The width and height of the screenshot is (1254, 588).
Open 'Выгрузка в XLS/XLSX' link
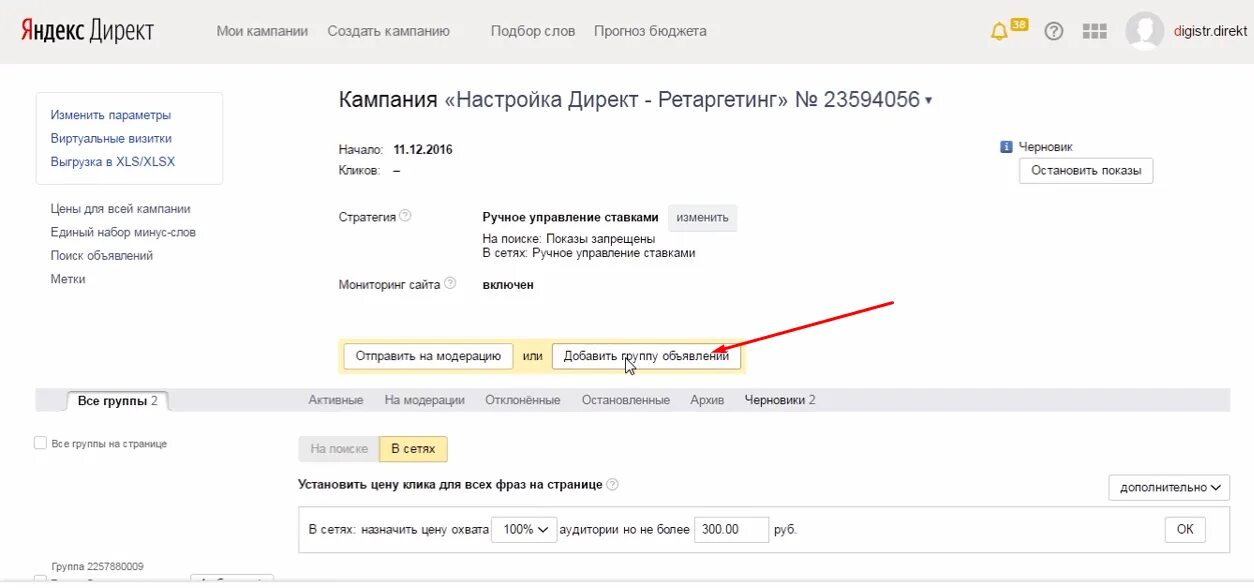113,161
